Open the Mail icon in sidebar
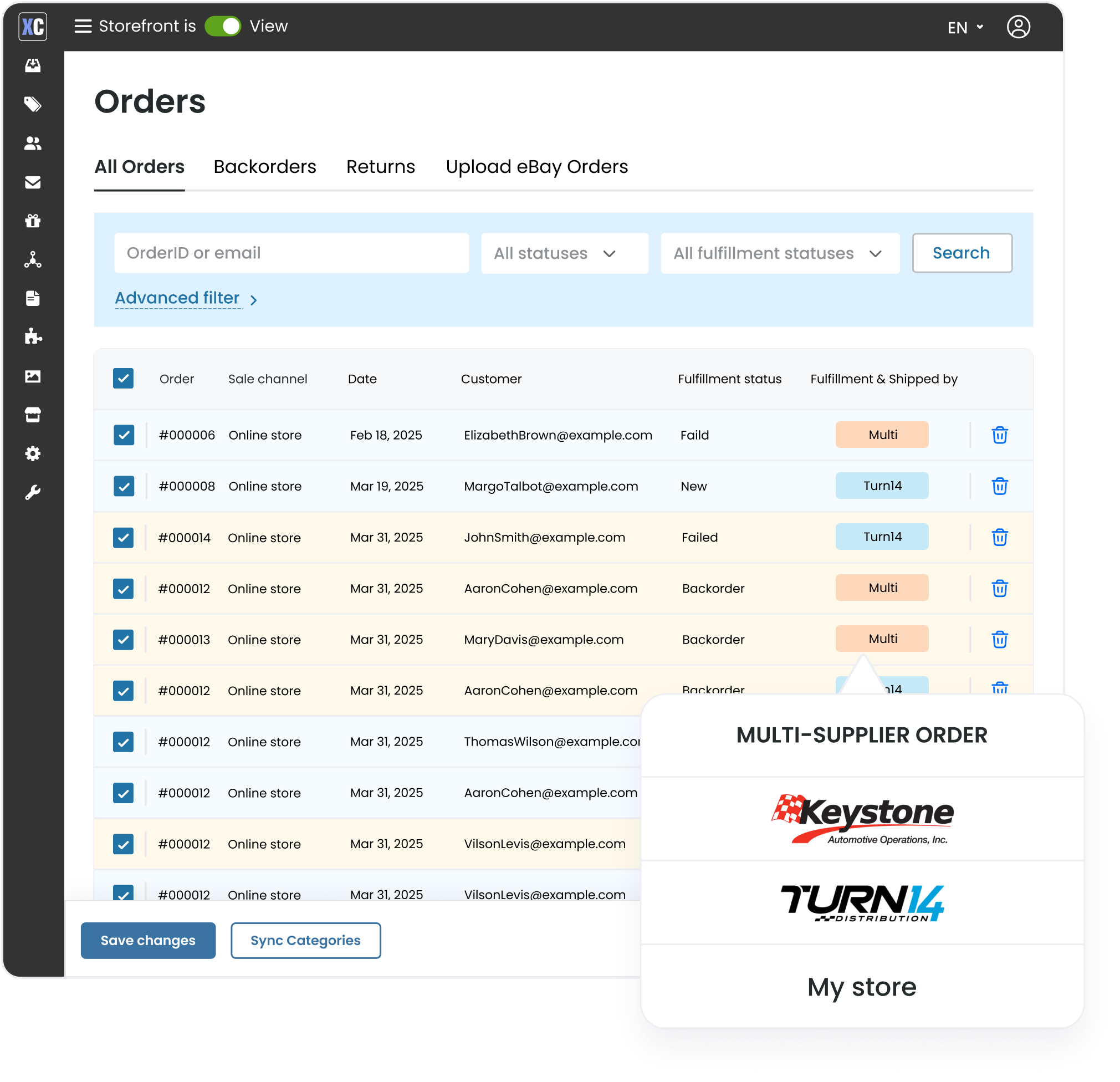This screenshot has height=1082, width=1120. [x=33, y=183]
